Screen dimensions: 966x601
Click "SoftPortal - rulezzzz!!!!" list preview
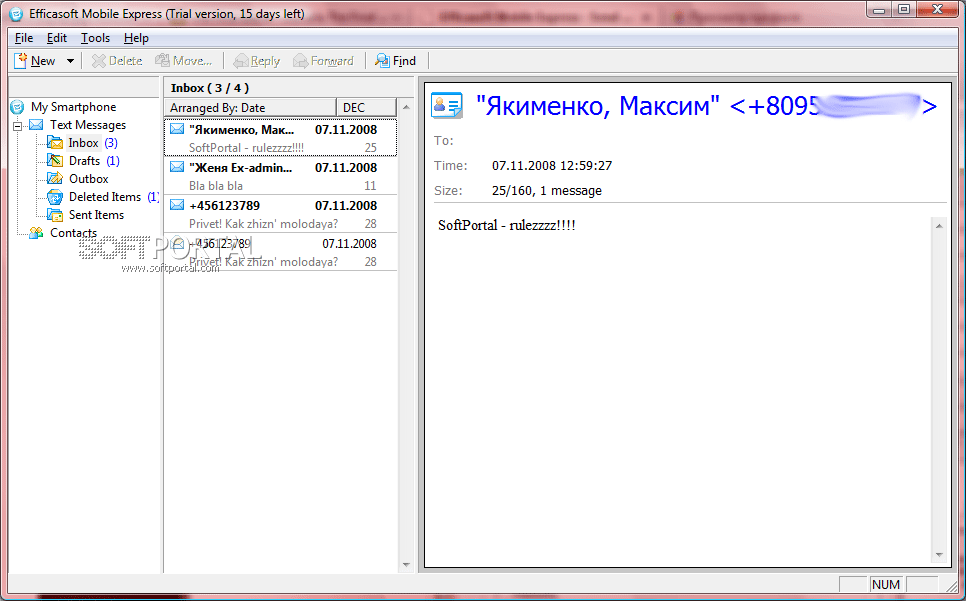(x=246, y=148)
